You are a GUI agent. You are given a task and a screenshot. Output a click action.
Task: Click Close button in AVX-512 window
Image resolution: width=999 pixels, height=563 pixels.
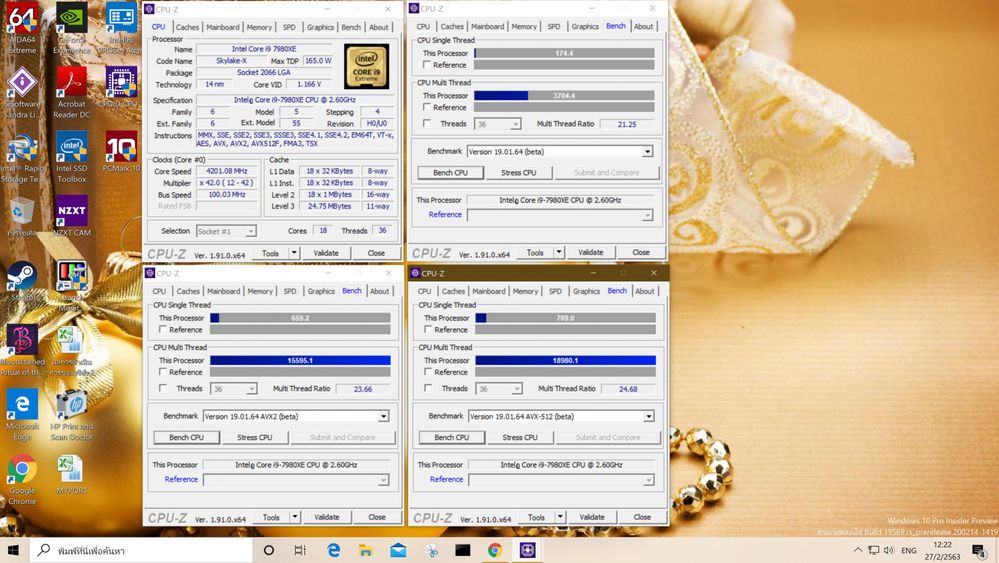click(642, 517)
